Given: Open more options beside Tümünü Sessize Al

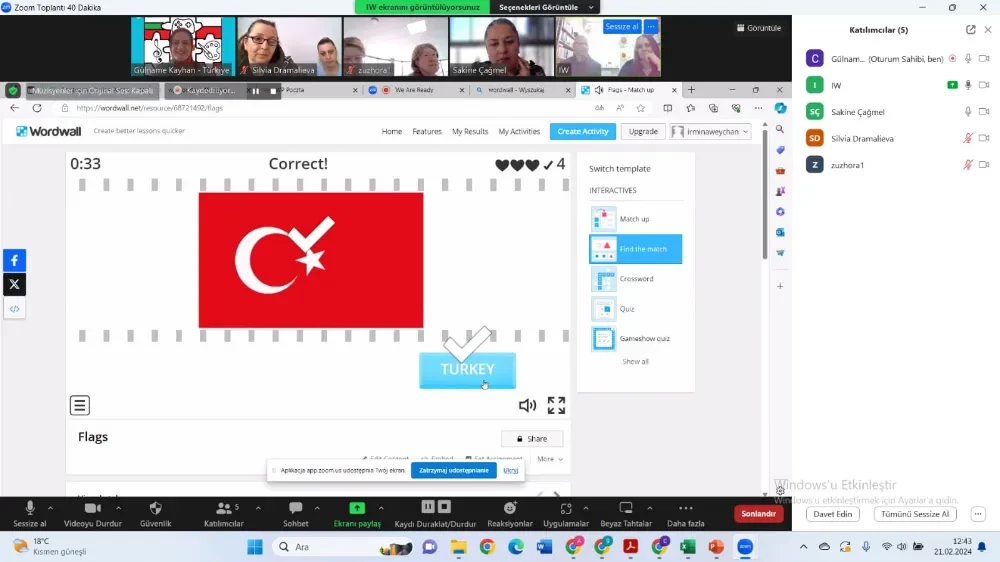Looking at the screenshot, I should click(978, 514).
